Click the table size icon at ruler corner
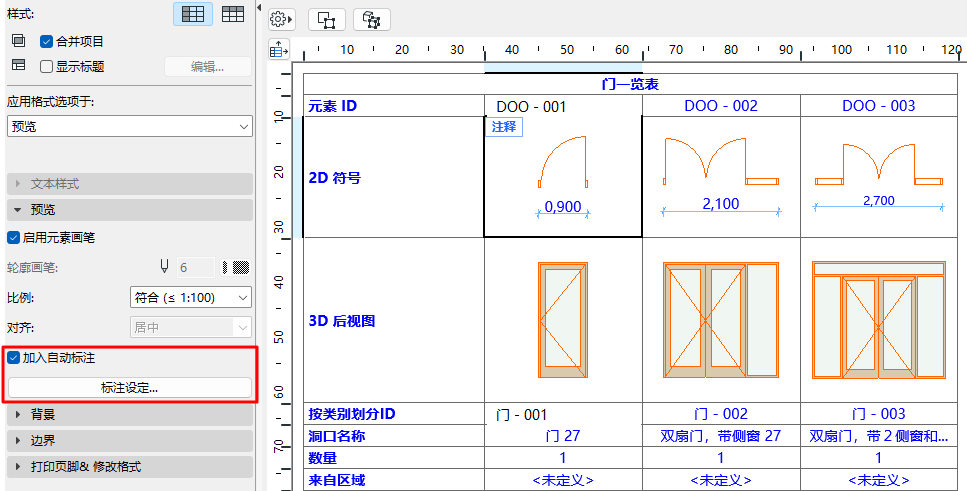Screen dimensions: 967x491 279,50
